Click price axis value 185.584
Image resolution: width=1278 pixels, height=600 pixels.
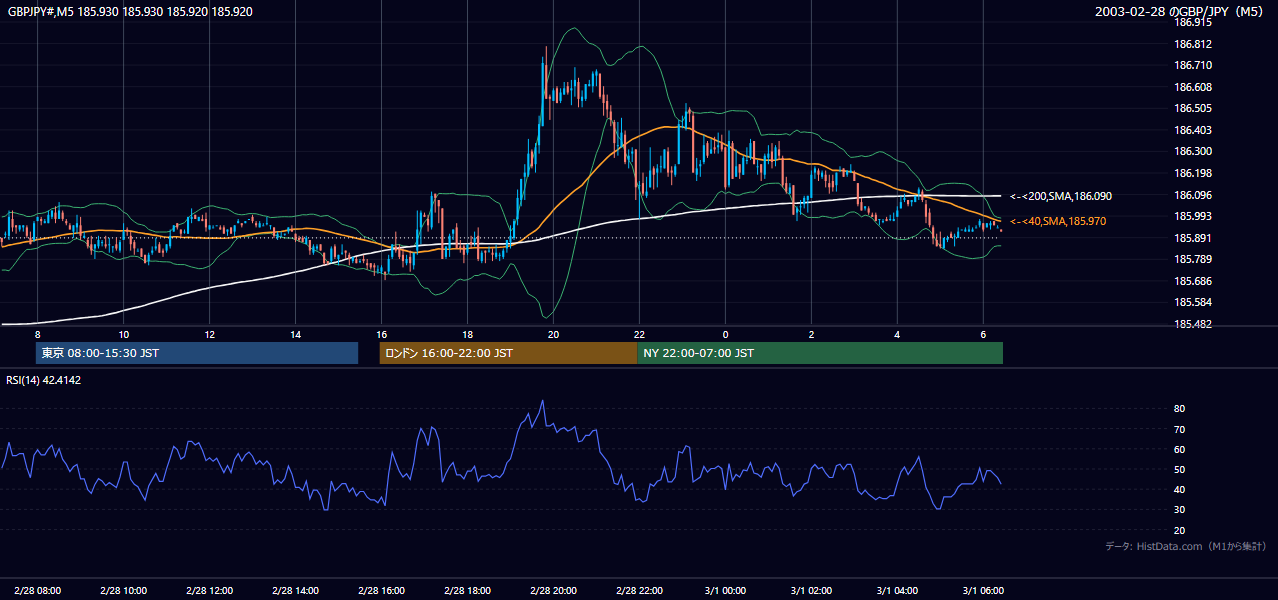click(x=1193, y=303)
